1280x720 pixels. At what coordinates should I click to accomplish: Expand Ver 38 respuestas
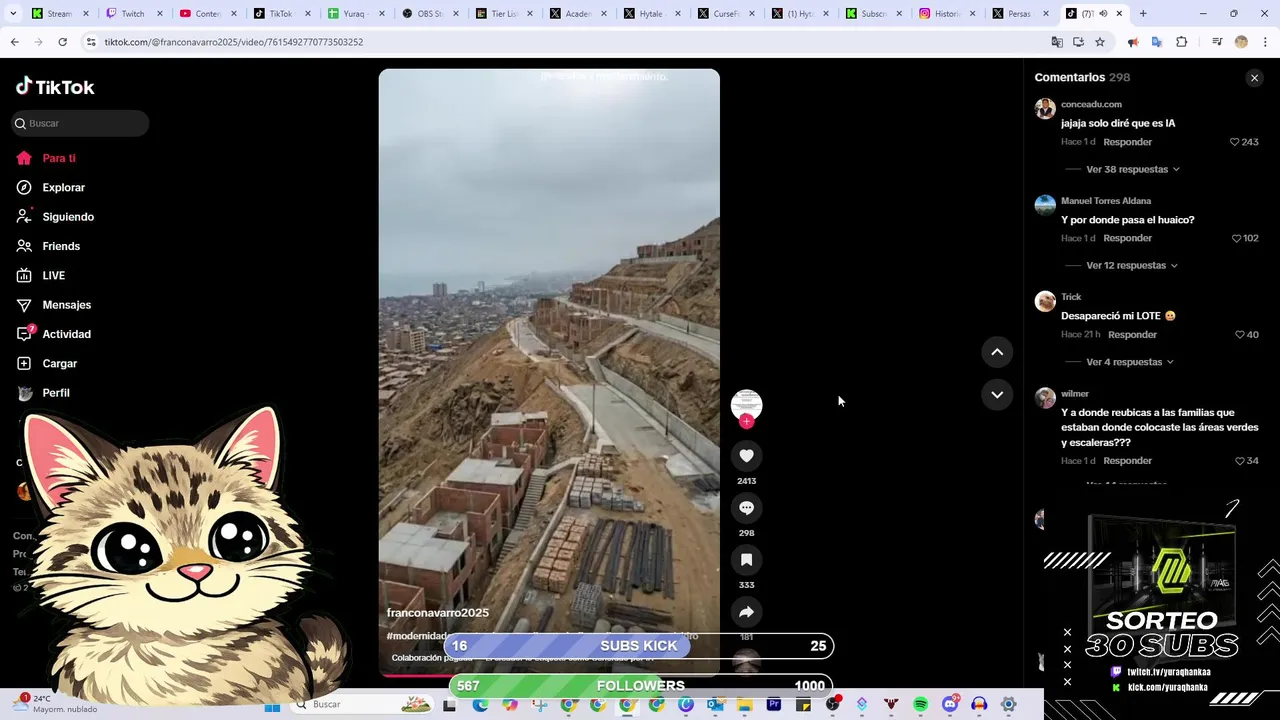point(1132,169)
